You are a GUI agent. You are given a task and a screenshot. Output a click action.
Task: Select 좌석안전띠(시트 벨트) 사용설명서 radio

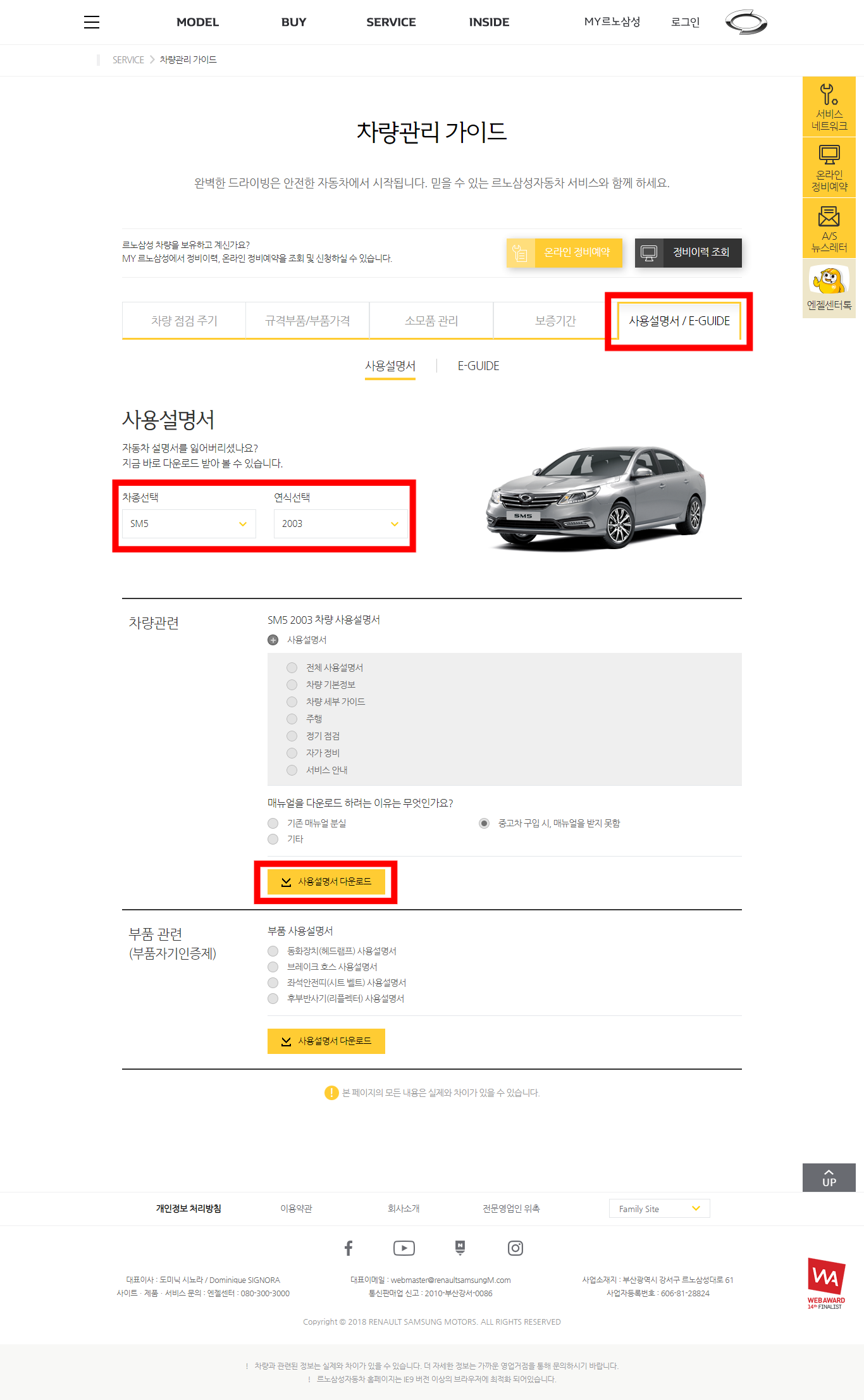coord(273,982)
